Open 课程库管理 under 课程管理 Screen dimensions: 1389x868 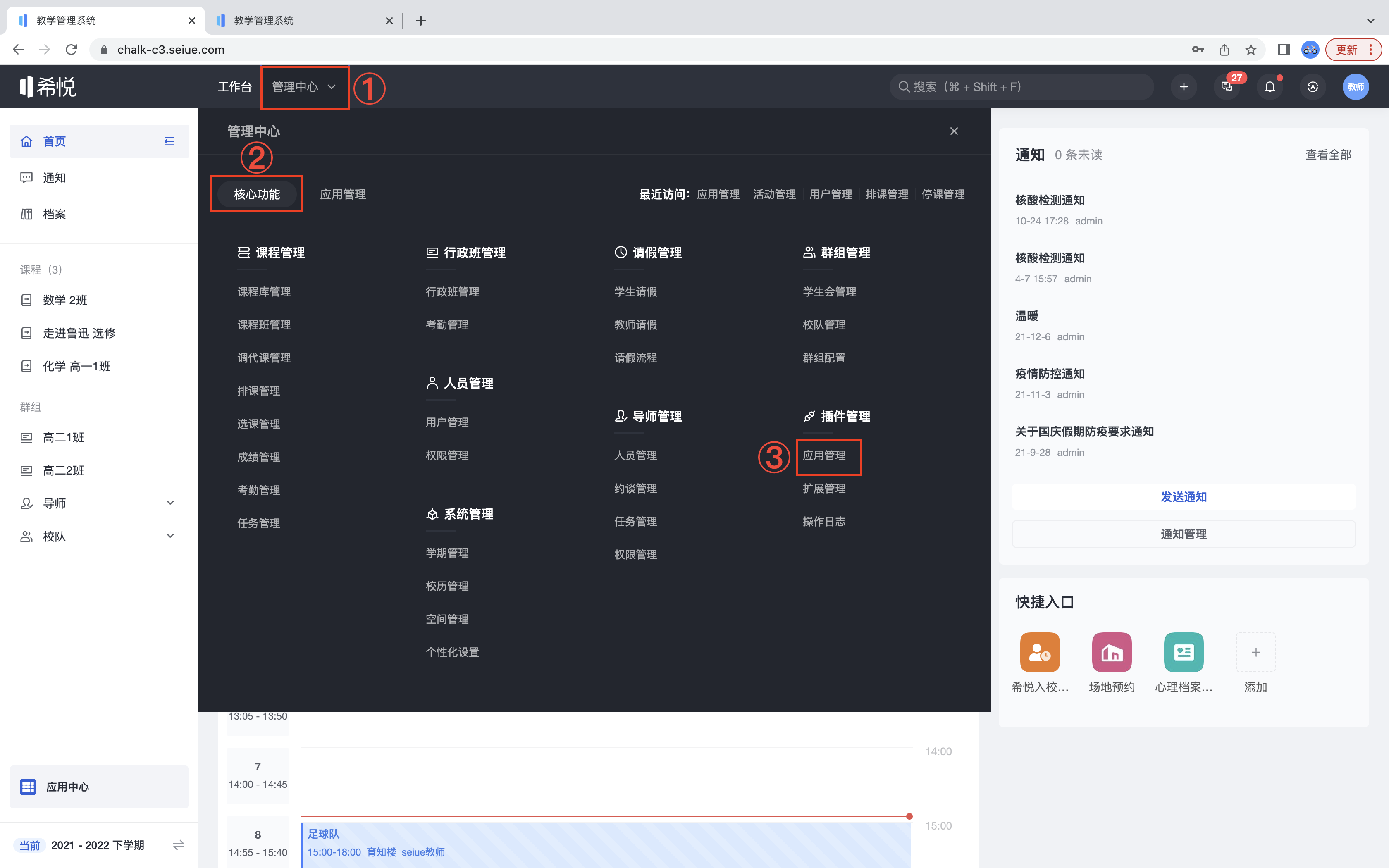tap(264, 292)
